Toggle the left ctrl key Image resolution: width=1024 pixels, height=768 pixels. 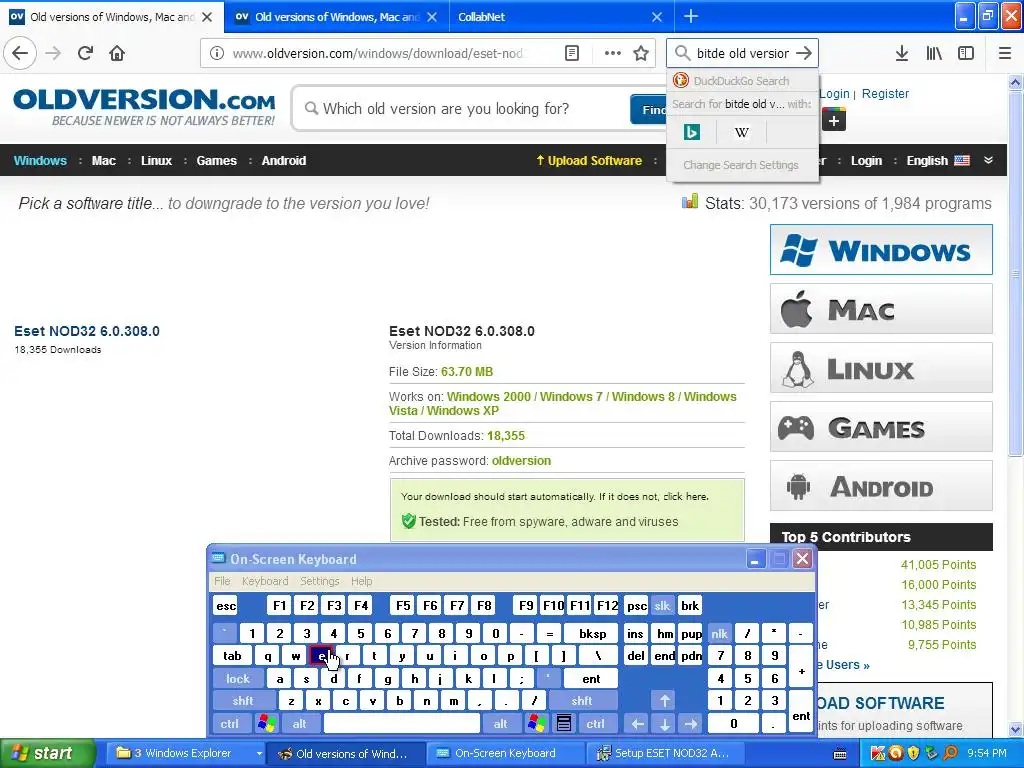[229, 724]
